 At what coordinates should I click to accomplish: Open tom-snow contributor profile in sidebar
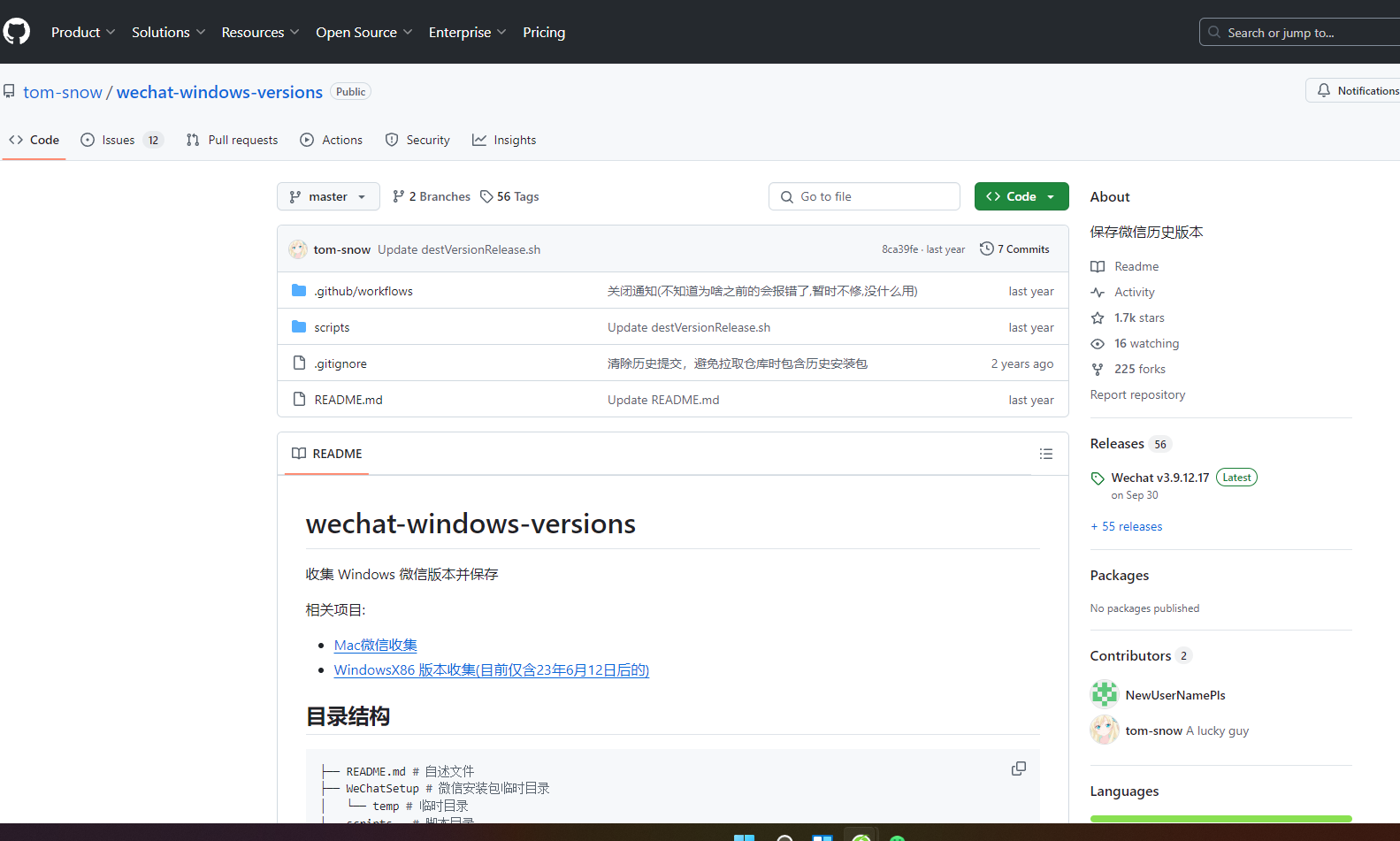(1153, 730)
